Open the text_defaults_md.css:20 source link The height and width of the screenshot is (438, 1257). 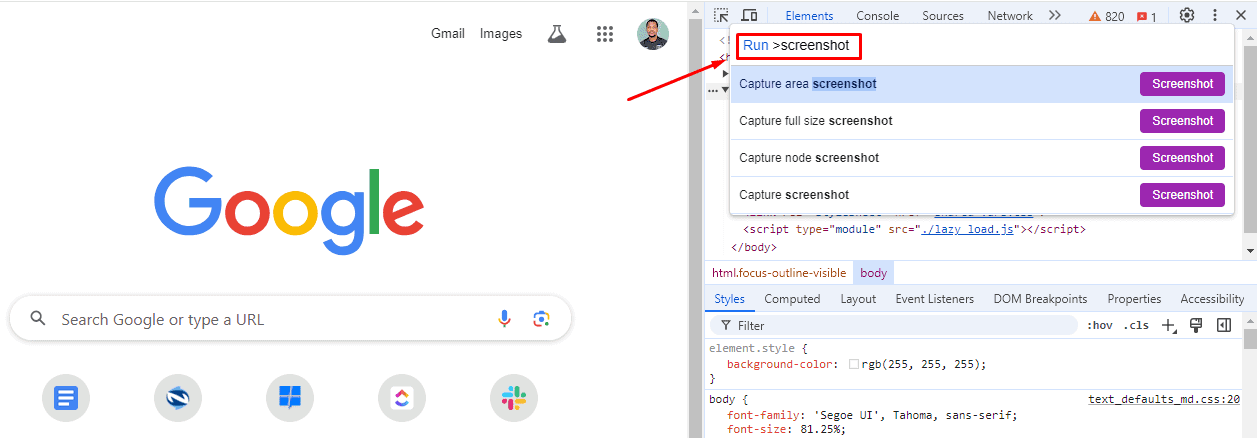[1164, 399]
